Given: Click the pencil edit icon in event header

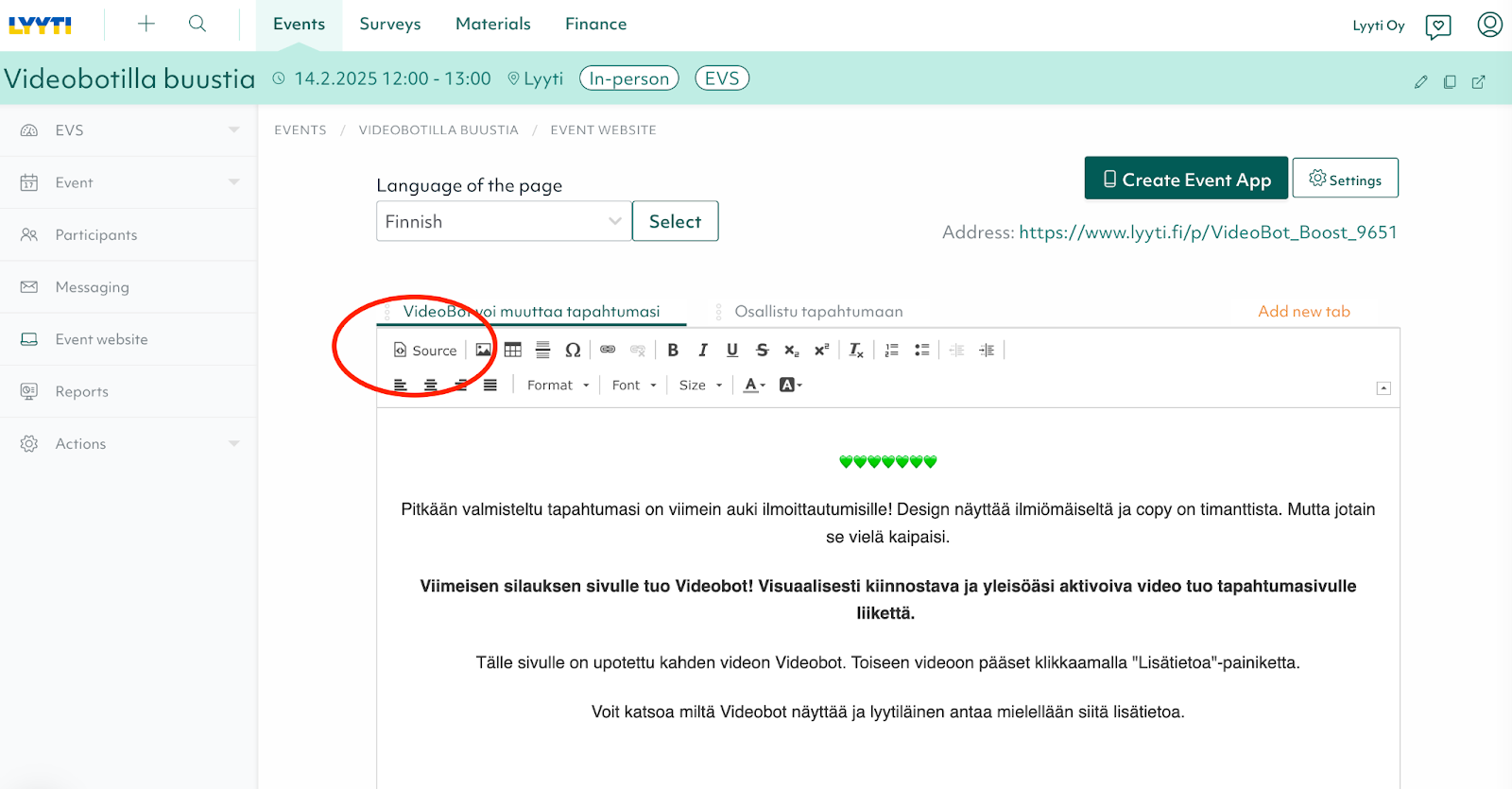Looking at the screenshot, I should pyautogui.click(x=1420, y=82).
